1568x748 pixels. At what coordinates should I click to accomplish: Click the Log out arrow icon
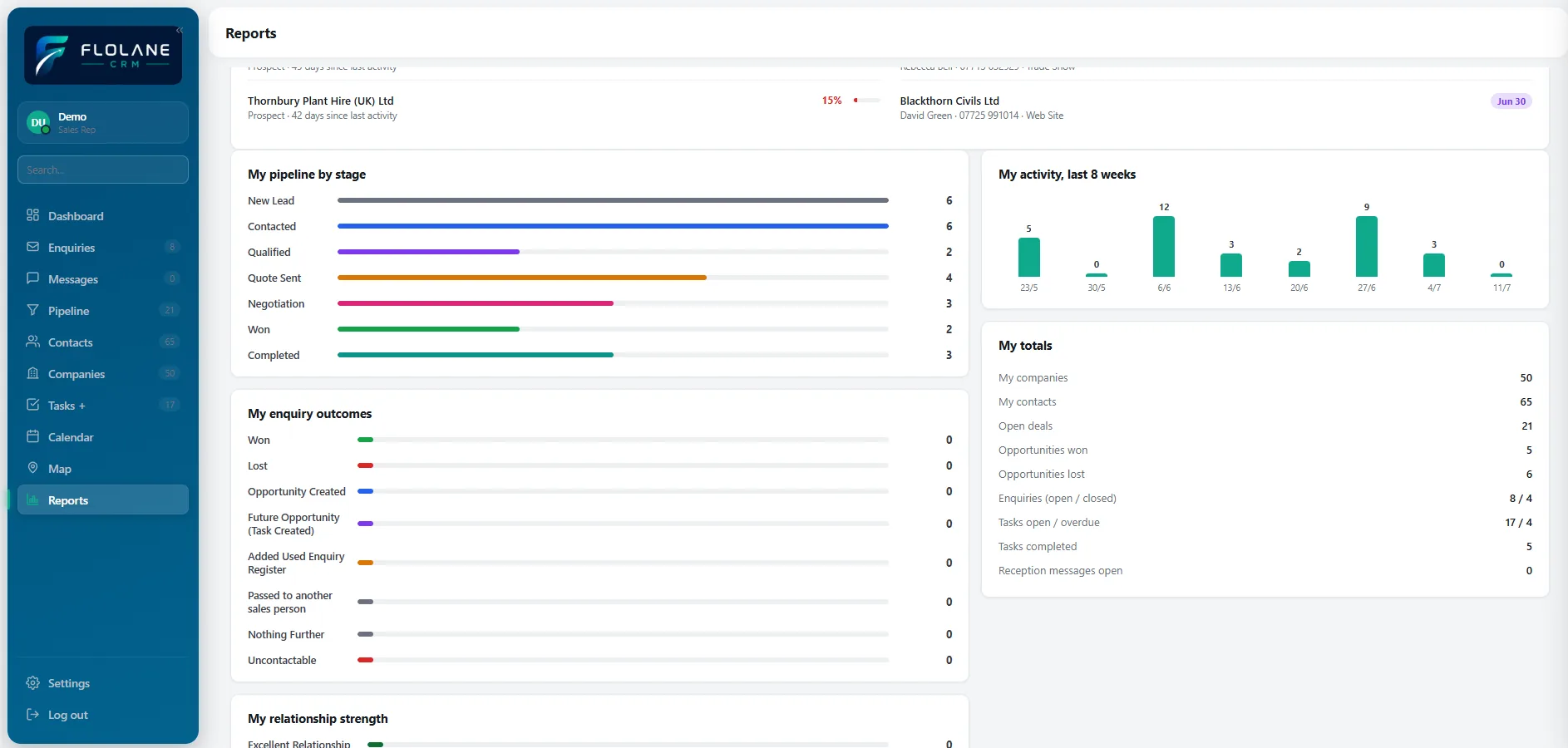(33, 714)
